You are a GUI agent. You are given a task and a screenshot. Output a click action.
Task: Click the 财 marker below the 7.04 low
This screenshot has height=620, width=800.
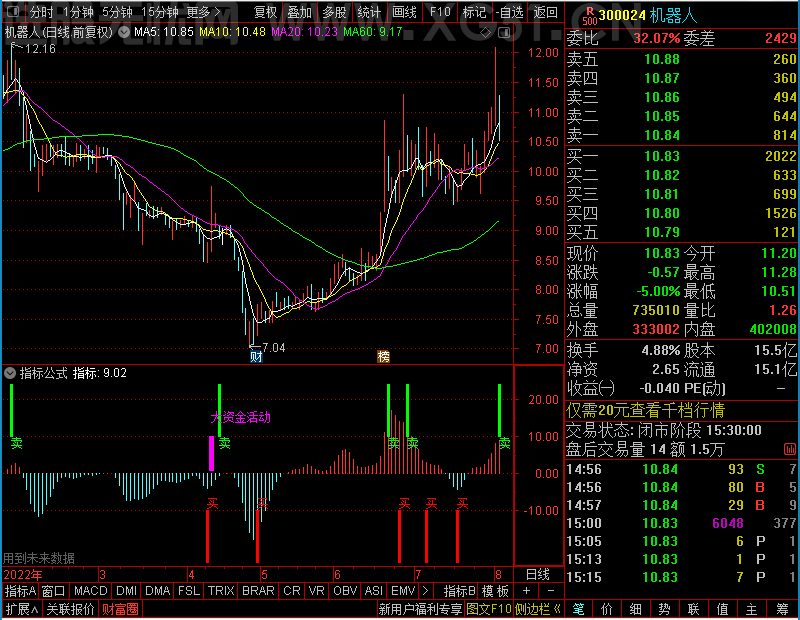click(256, 357)
